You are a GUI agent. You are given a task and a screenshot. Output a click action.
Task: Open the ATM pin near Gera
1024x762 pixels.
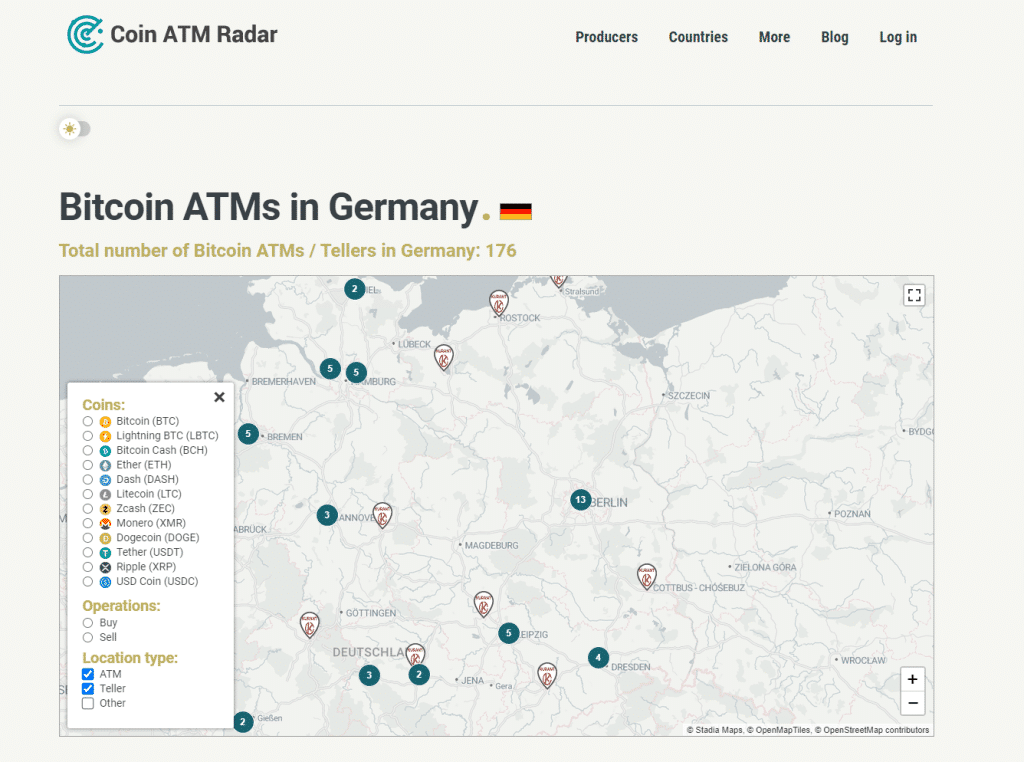pos(547,676)
